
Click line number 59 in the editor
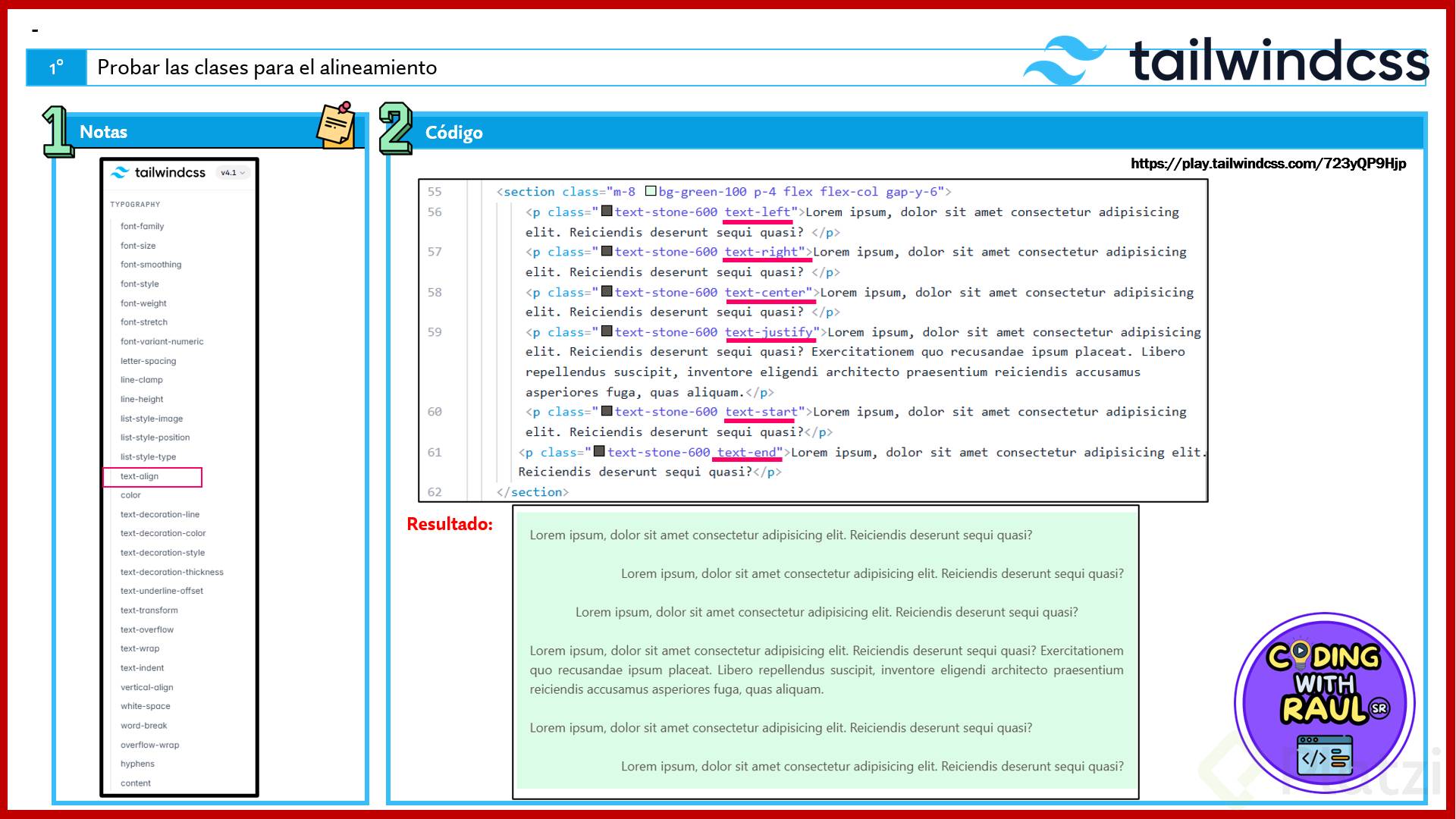(x=435, y=332)
